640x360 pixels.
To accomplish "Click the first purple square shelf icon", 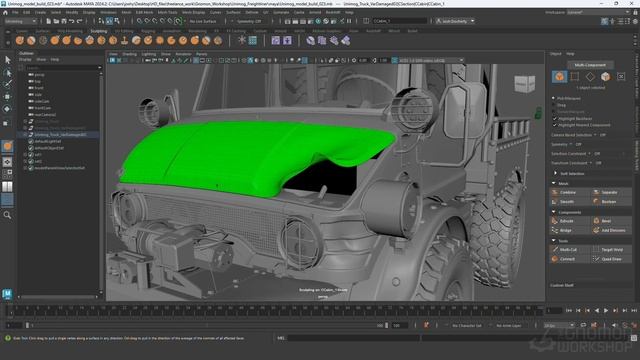I will (x=276, y=40).
